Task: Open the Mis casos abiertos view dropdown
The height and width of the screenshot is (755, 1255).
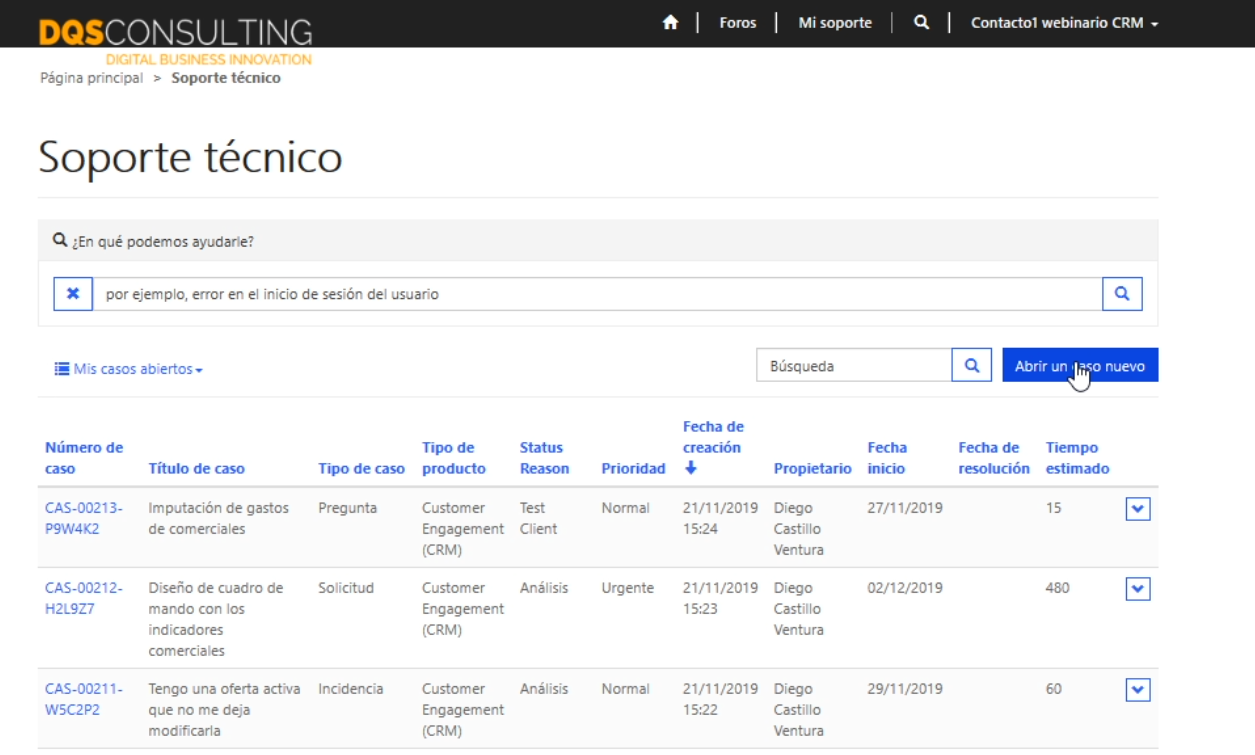Action: click(129, 369)
